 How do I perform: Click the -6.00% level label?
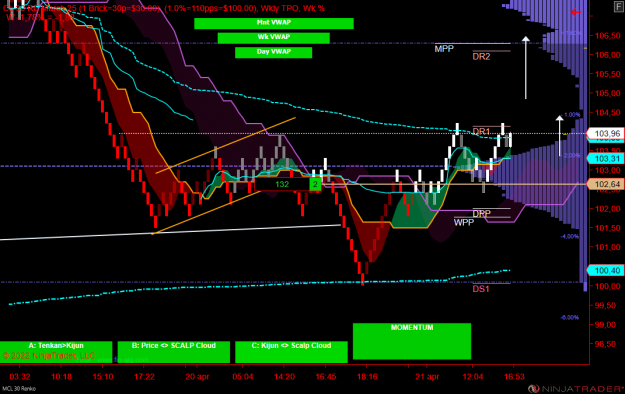click(x=570, y=317)
